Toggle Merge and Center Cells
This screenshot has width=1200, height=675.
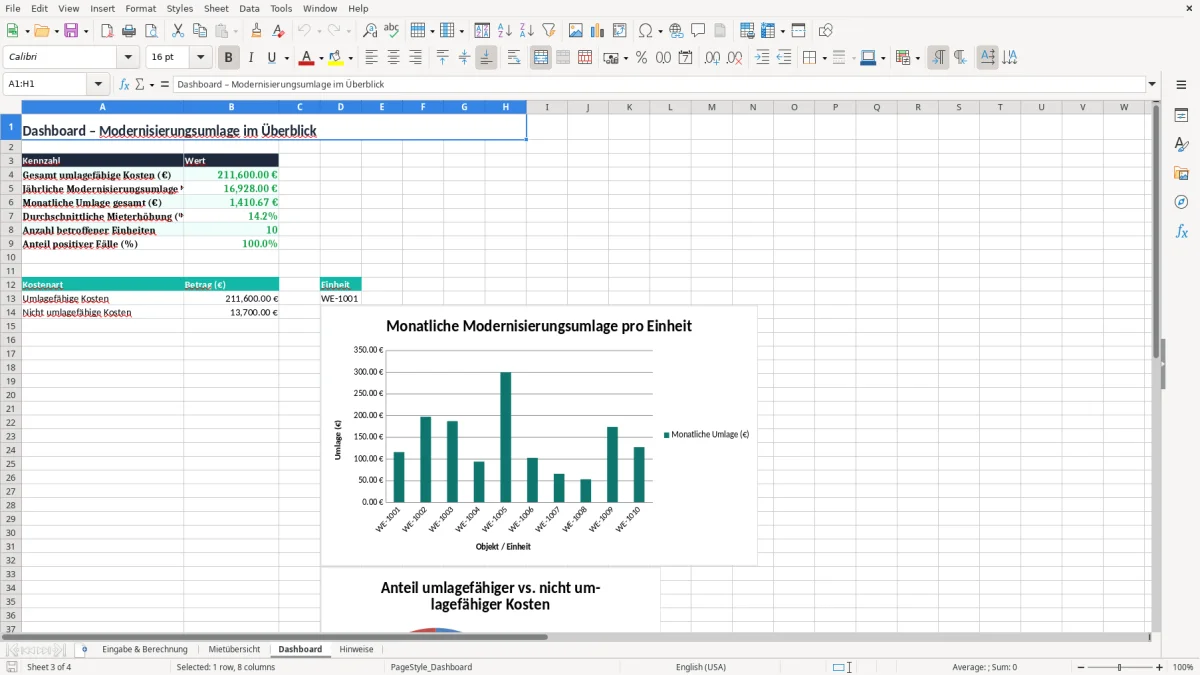[541, 58]
